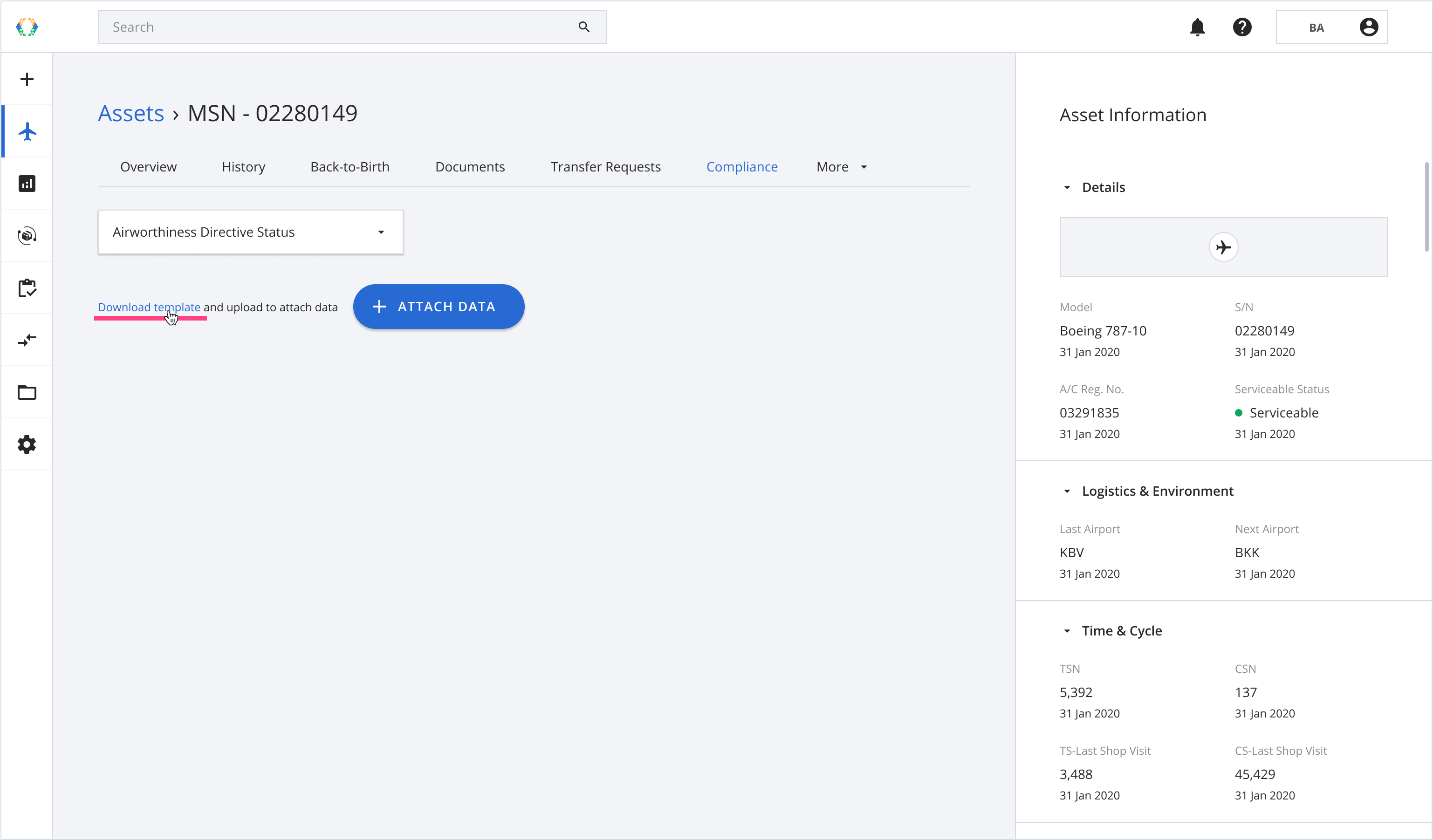The height and width of the screenshot is (840, 1433).
Task: Click the ATTACH DATA button
Action: pos(439,307)
